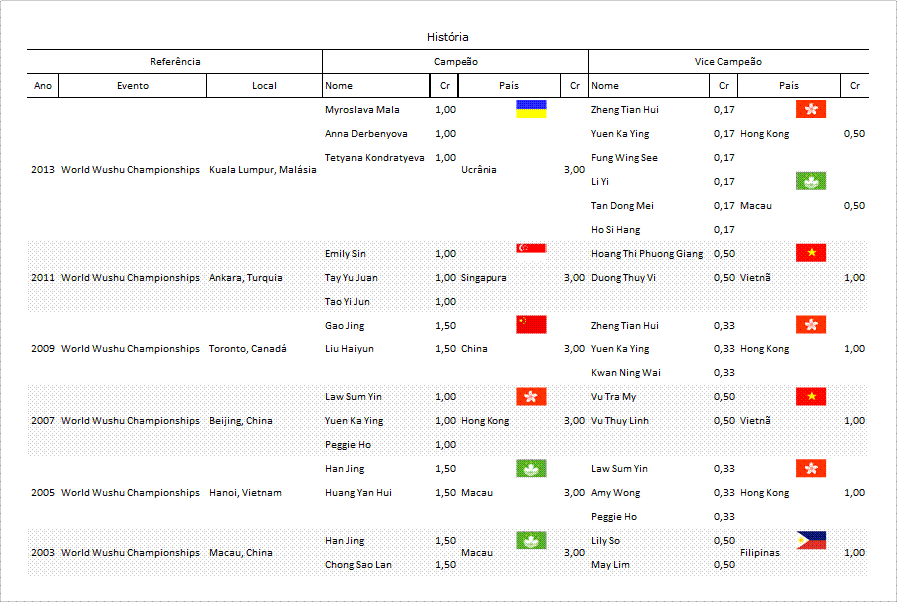Viewport: 897px width, 603px height.
Task: Click the Toronto, Canadá location cell
Action: tap(248, 349)
